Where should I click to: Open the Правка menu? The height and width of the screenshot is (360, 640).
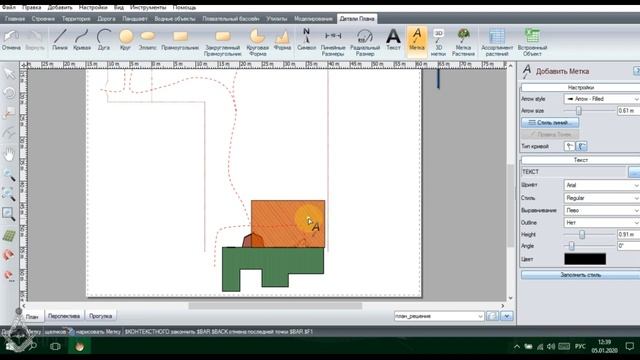coord(31,7)
